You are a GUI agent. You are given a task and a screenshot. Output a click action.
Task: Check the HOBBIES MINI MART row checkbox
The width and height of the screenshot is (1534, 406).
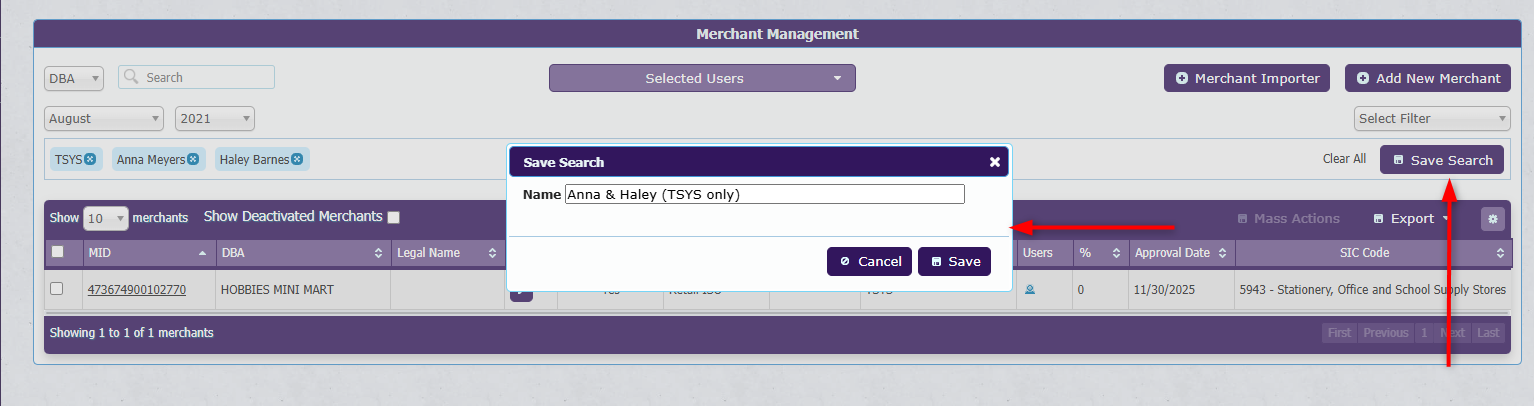[57, 289]
